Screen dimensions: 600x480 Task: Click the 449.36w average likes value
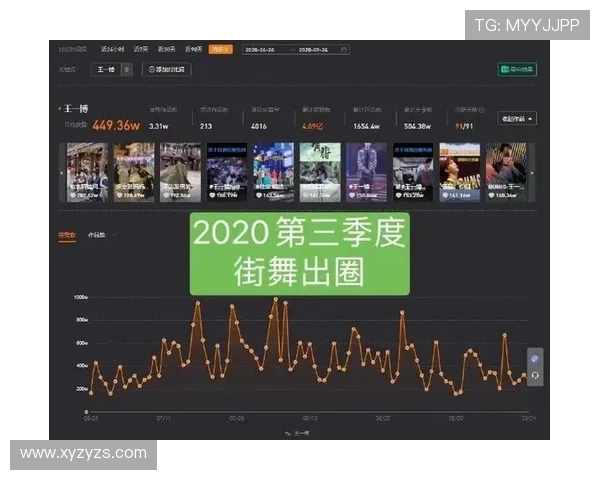116,126
